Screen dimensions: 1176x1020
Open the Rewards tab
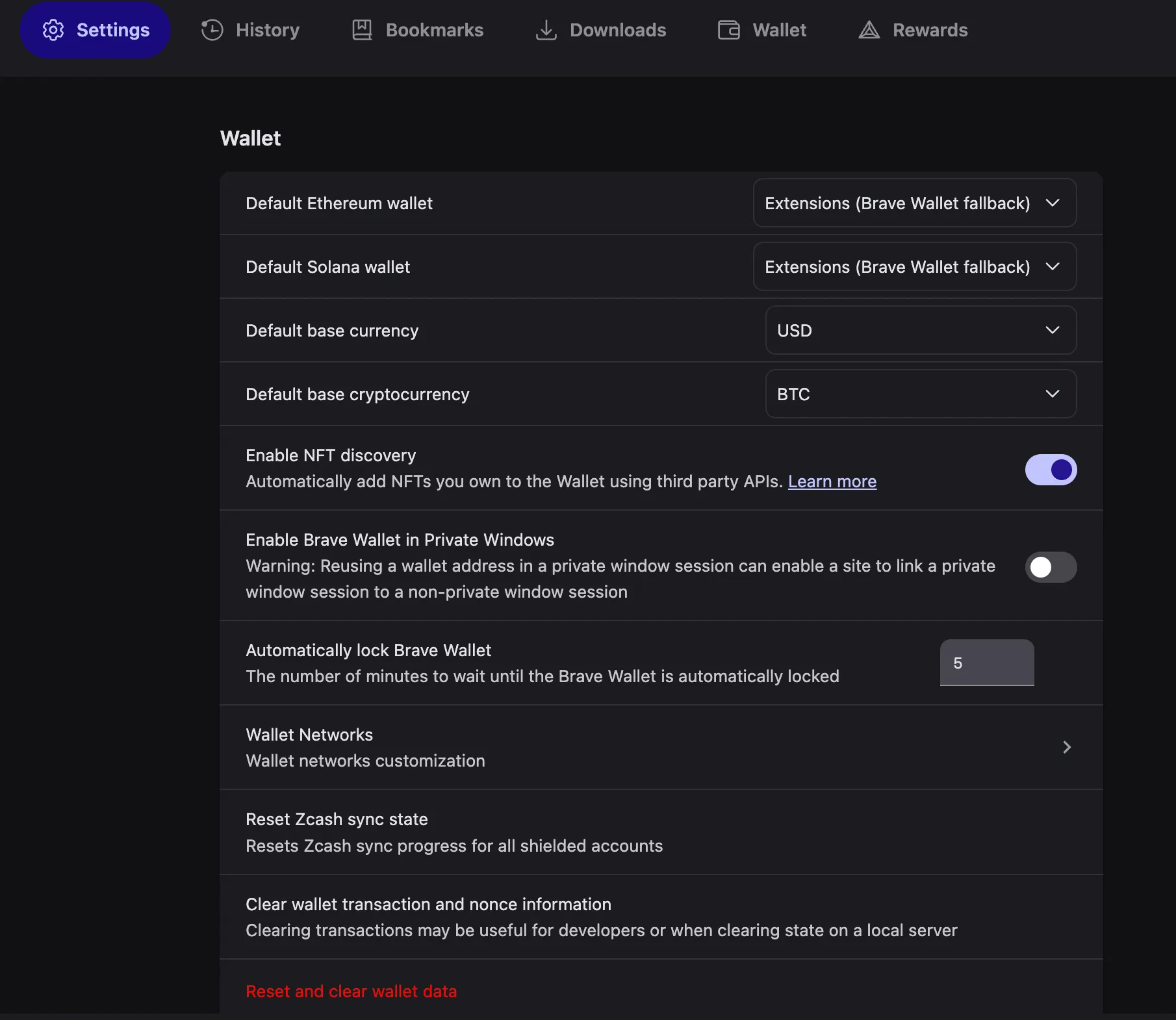(914, 30)
